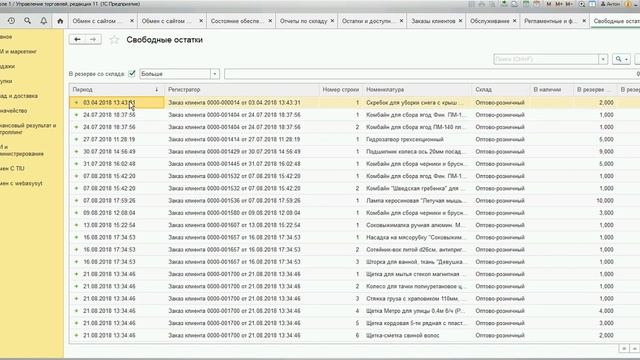Click the magnifier search icon in top panel

(27, 20)
